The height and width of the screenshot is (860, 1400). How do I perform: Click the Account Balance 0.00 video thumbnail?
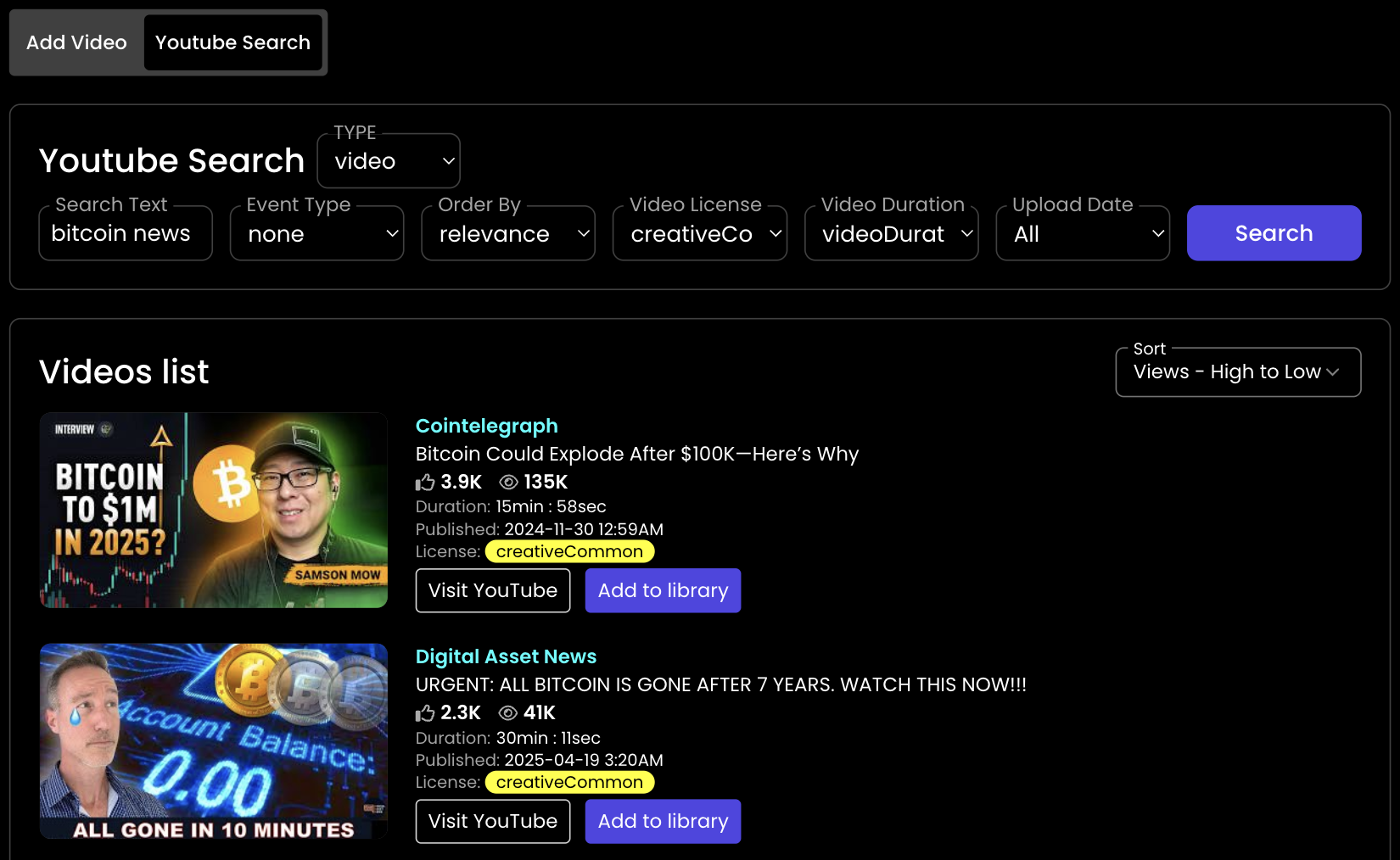214,741
